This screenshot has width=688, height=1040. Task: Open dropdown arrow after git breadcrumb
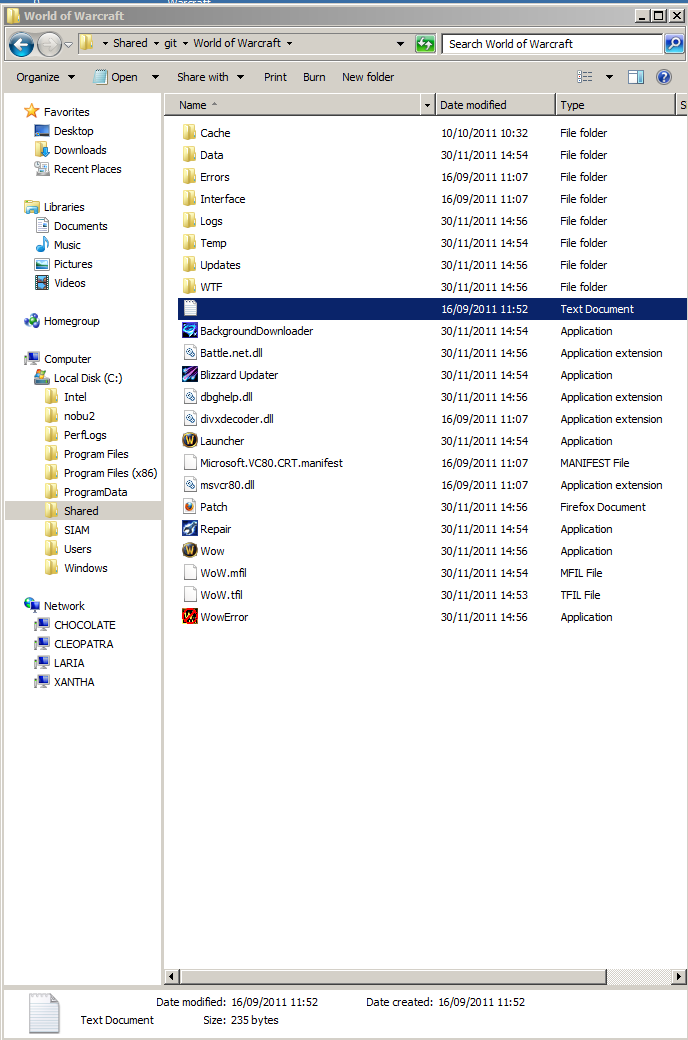tap(184, 43)
